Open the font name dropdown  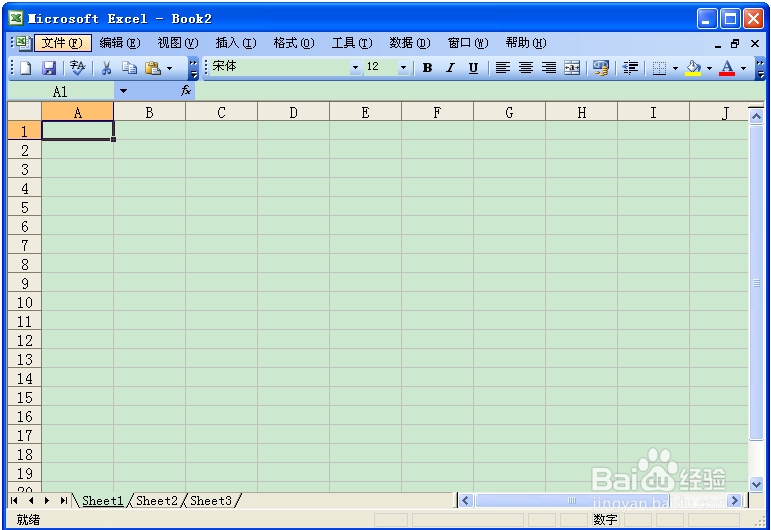coord(355,67)
